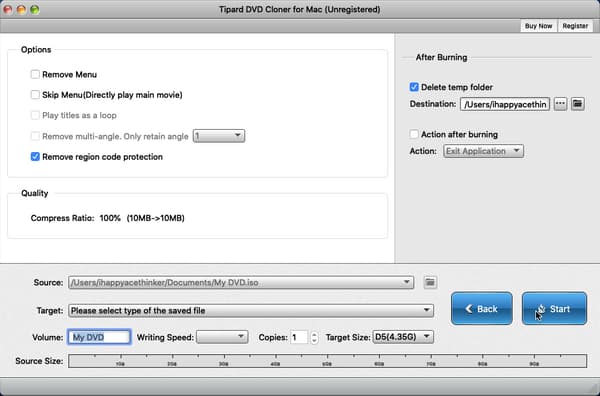Increase copies with stepper up arrow
The height and width of the screenshot is (396, 600).
pyautogui.click(x=314, y=334)
